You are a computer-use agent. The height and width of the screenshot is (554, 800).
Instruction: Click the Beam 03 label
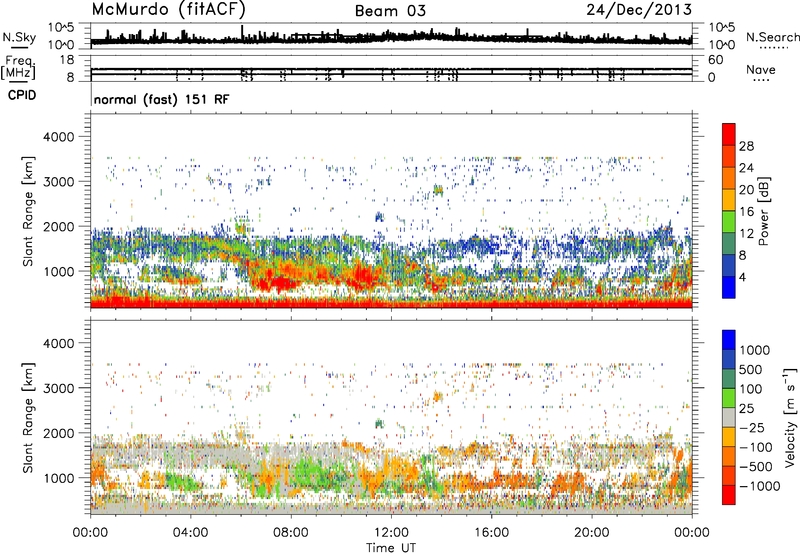pyautogui.click(x=390, y=11)
